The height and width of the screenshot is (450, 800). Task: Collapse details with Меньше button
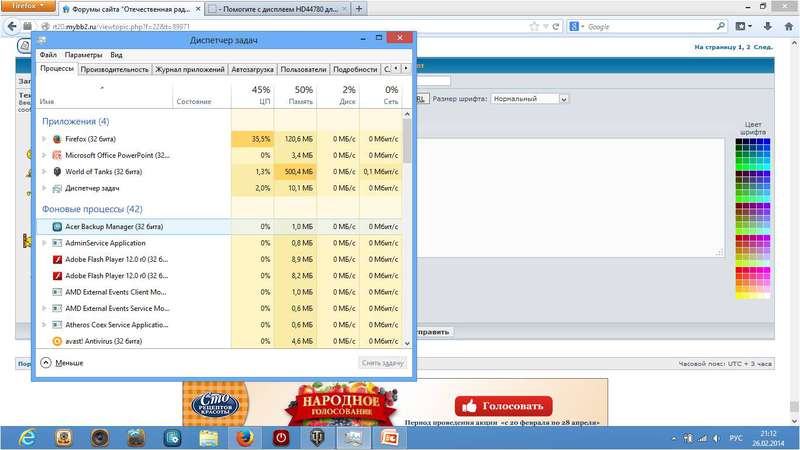coord(62,363)
